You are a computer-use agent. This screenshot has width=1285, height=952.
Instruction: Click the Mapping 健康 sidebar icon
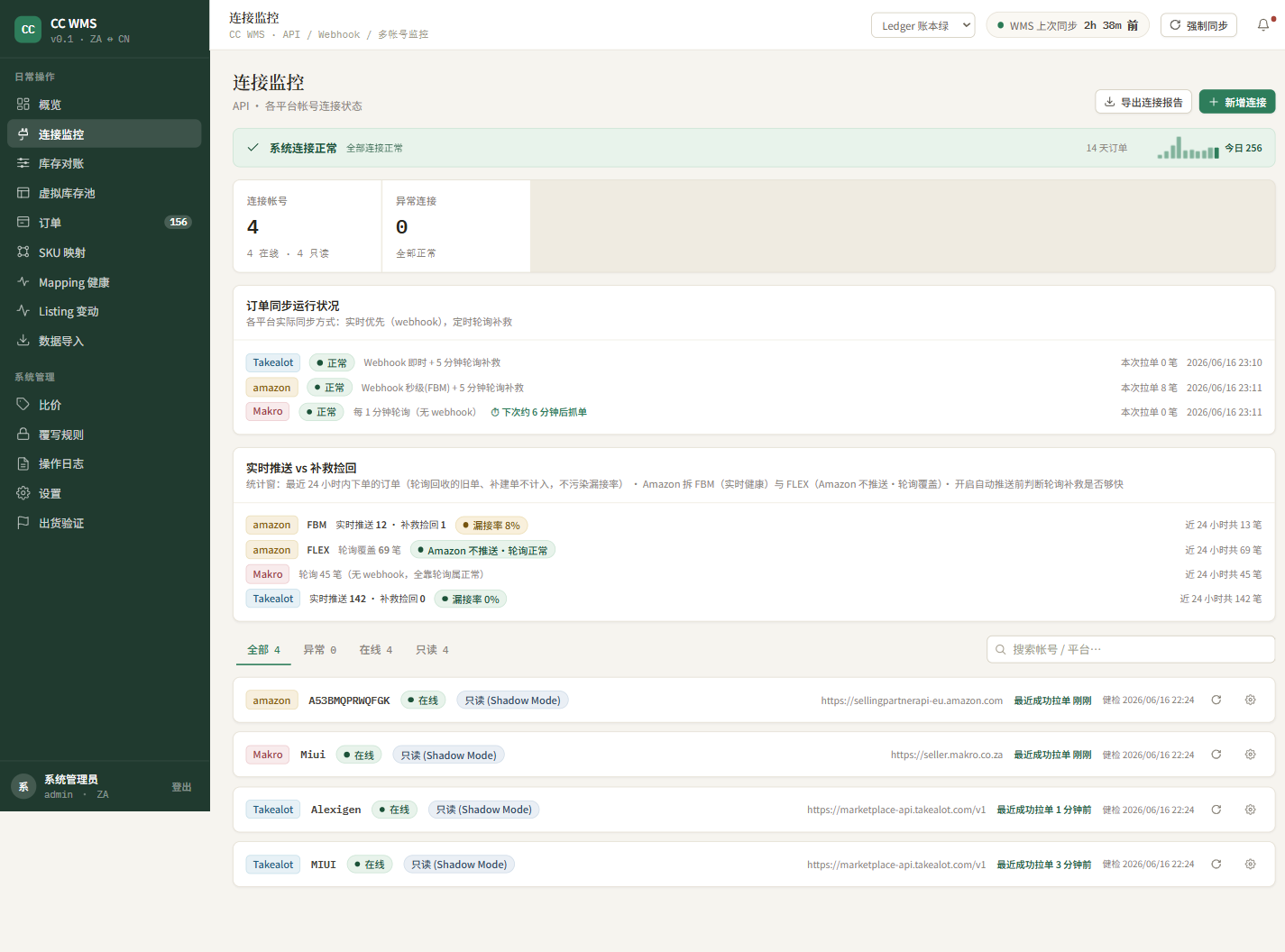coord(23,282)
